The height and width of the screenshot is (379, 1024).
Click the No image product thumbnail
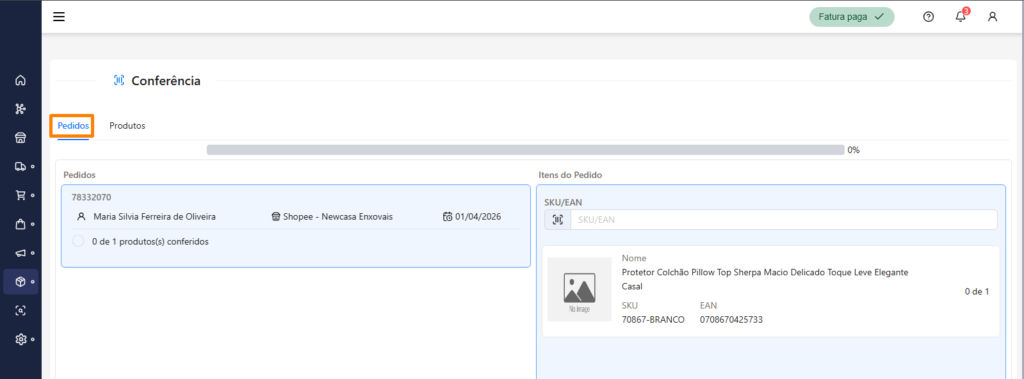tap(580, 289)
